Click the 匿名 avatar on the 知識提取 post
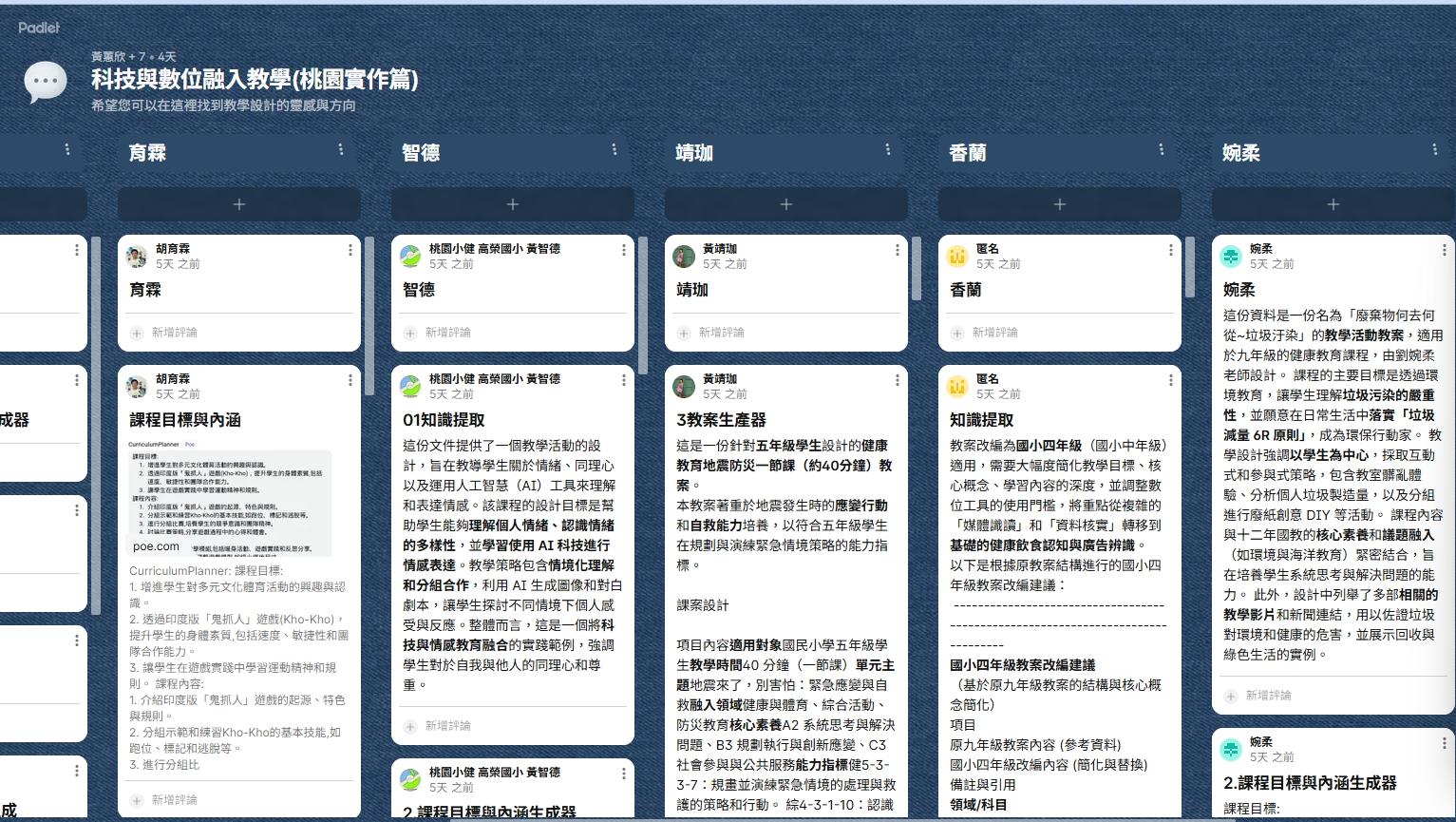 coord(956,383)
